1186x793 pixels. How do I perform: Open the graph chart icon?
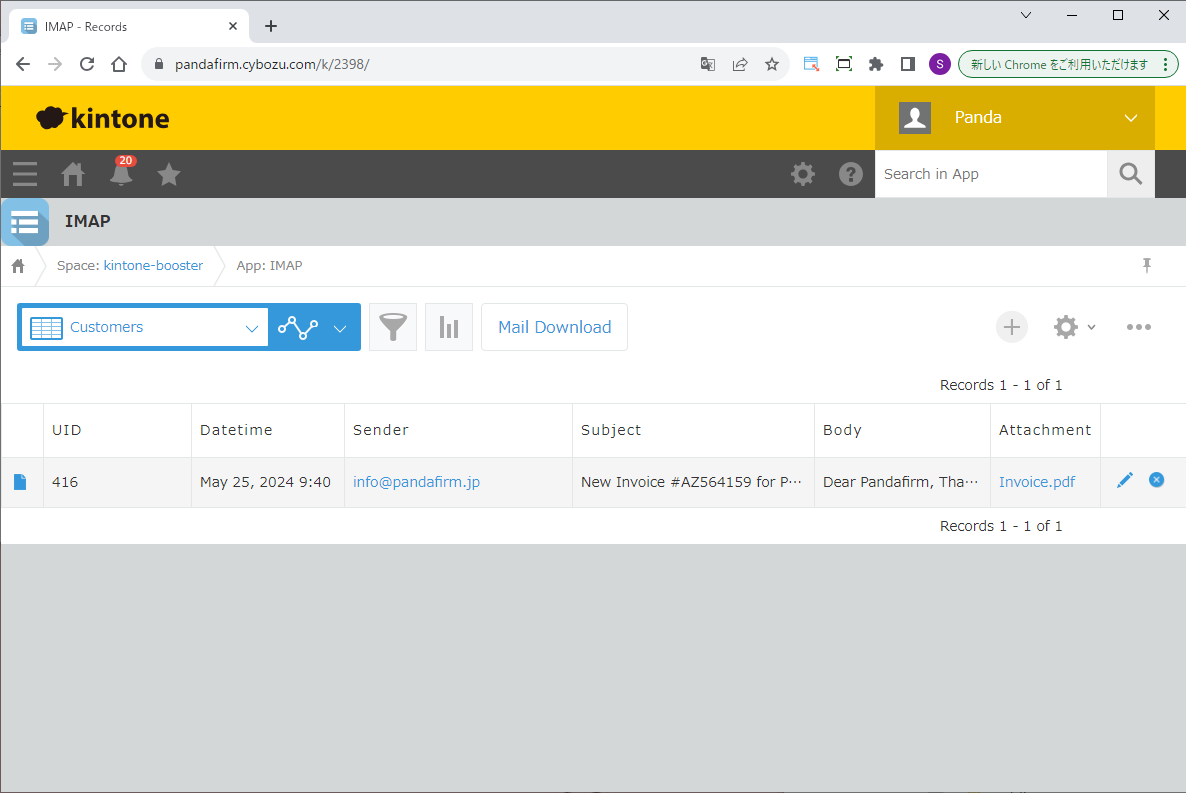tap(449, 327)
